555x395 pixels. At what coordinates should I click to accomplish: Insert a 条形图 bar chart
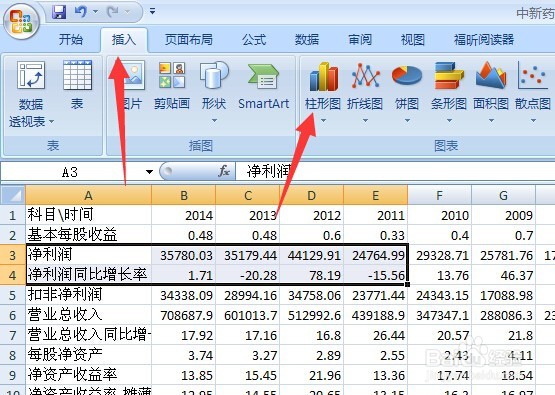coord(449,85)
